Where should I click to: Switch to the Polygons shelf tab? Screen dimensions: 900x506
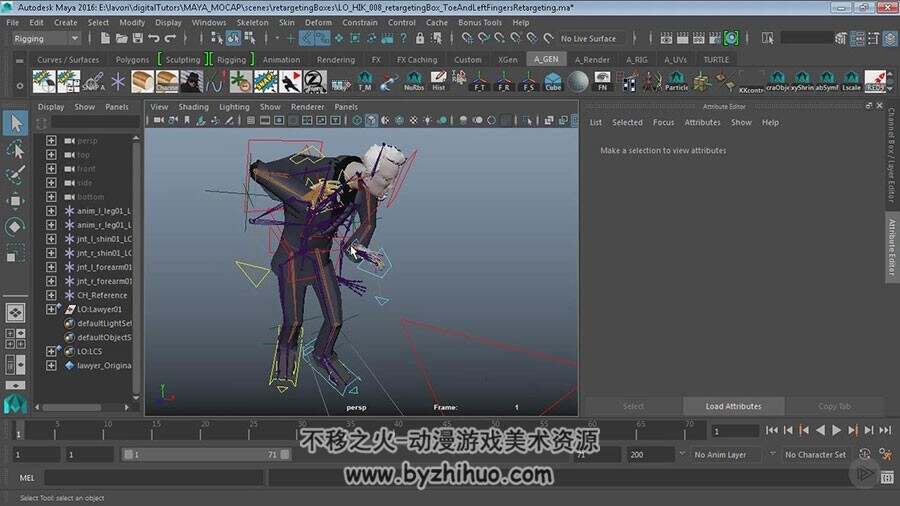[x=132, y=60]
